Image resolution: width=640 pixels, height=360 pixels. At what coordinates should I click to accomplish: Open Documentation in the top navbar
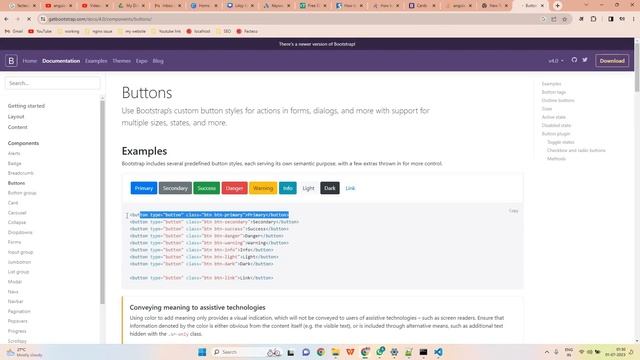61,61
